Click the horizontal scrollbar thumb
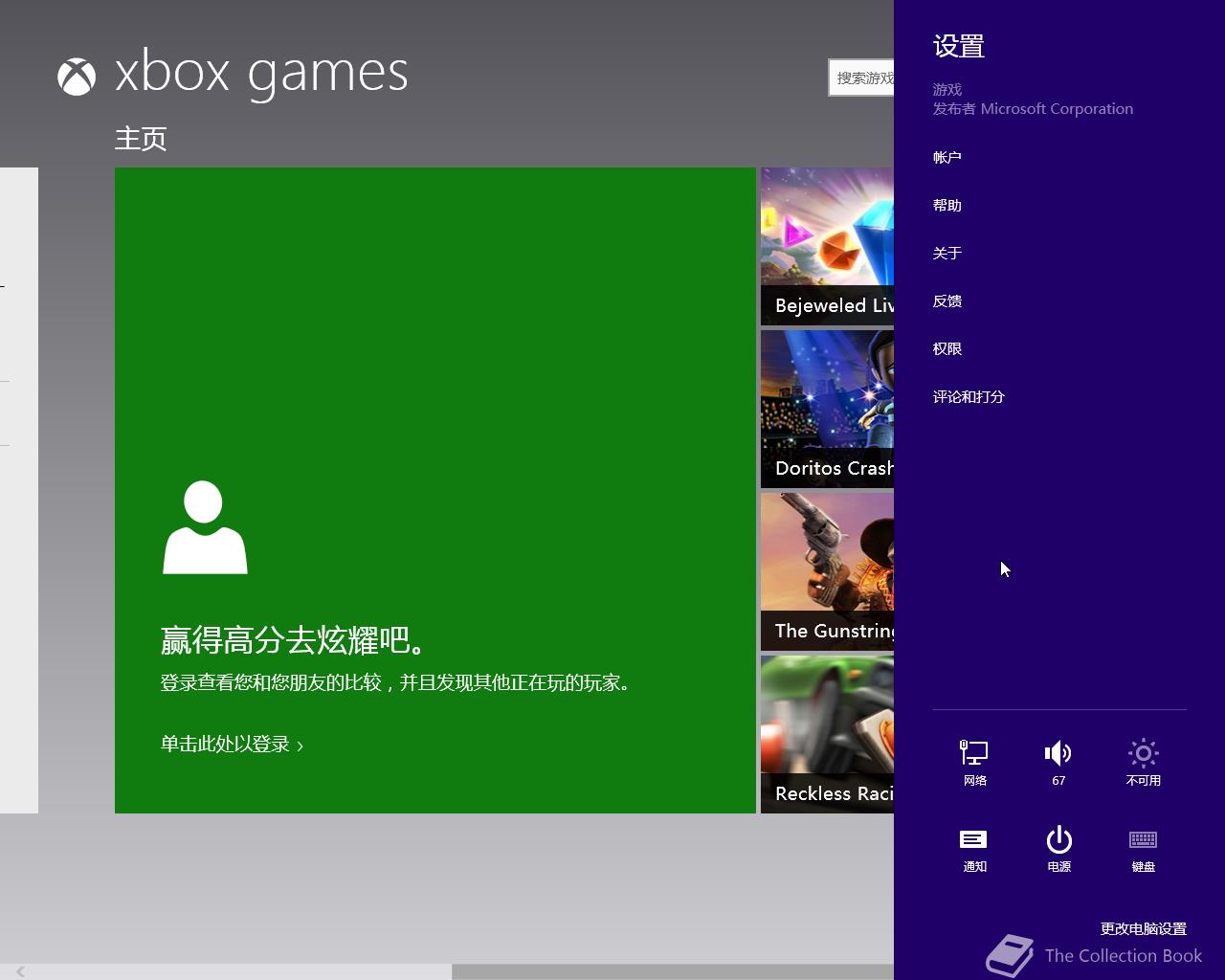 [x=673, y=971]
